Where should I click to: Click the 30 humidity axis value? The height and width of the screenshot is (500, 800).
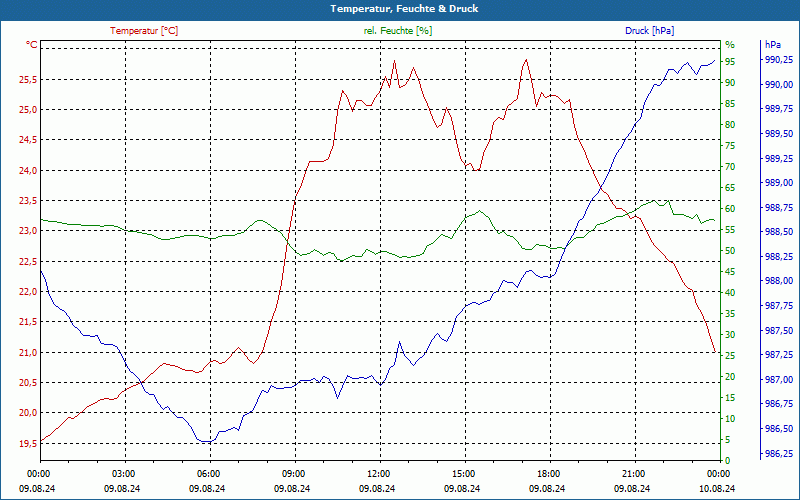click(x=730, y=335)
